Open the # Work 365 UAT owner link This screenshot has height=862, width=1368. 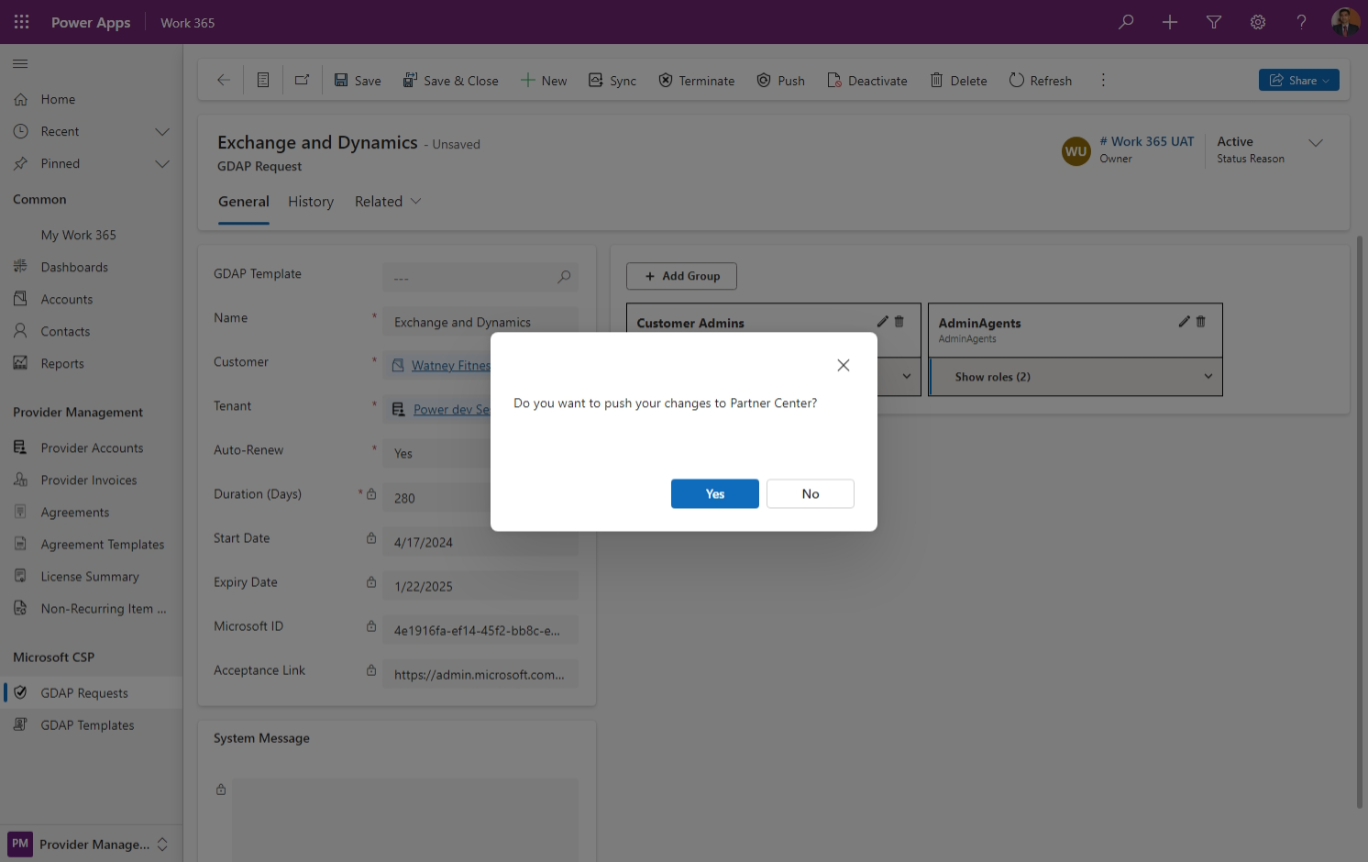pyautogui.click(x=1146, y=141)
